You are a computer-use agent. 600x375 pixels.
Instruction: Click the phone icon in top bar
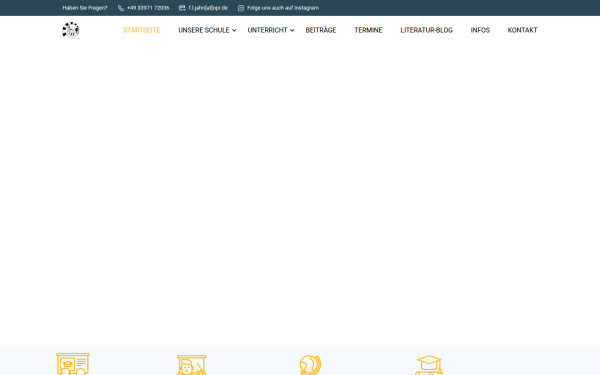(x=121, y=8)
